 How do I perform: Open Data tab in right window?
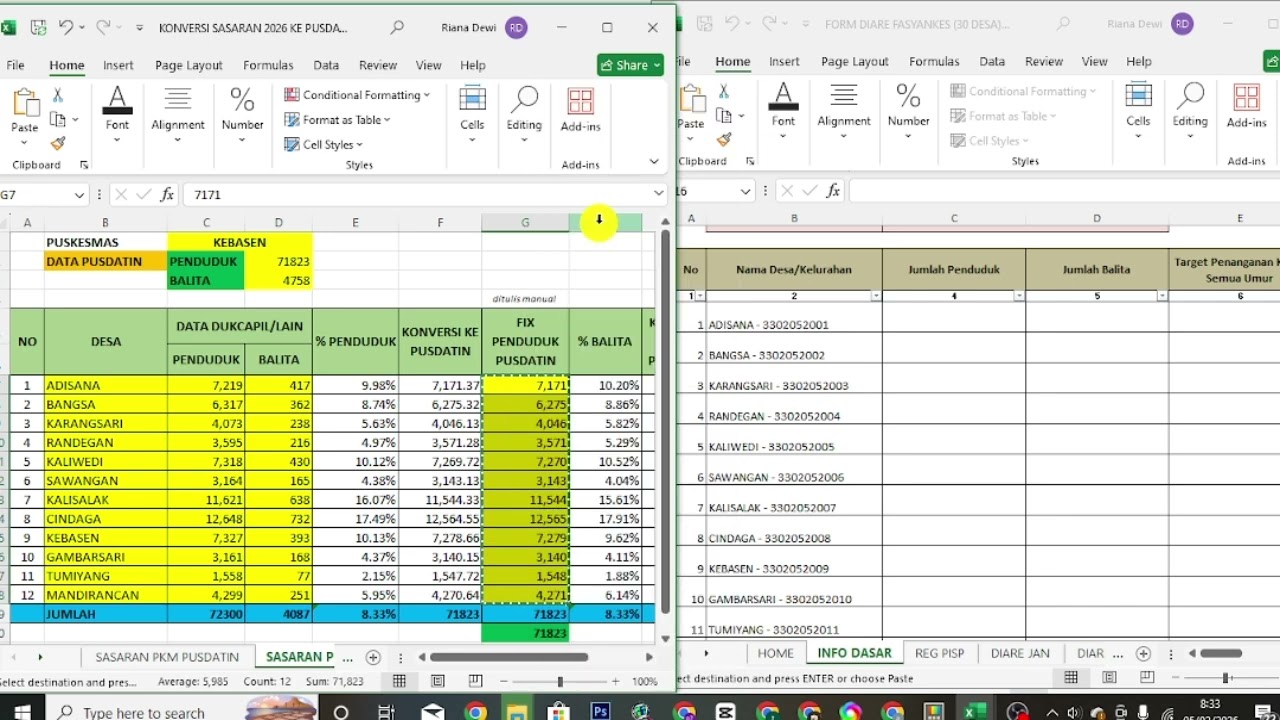[992, 61]
